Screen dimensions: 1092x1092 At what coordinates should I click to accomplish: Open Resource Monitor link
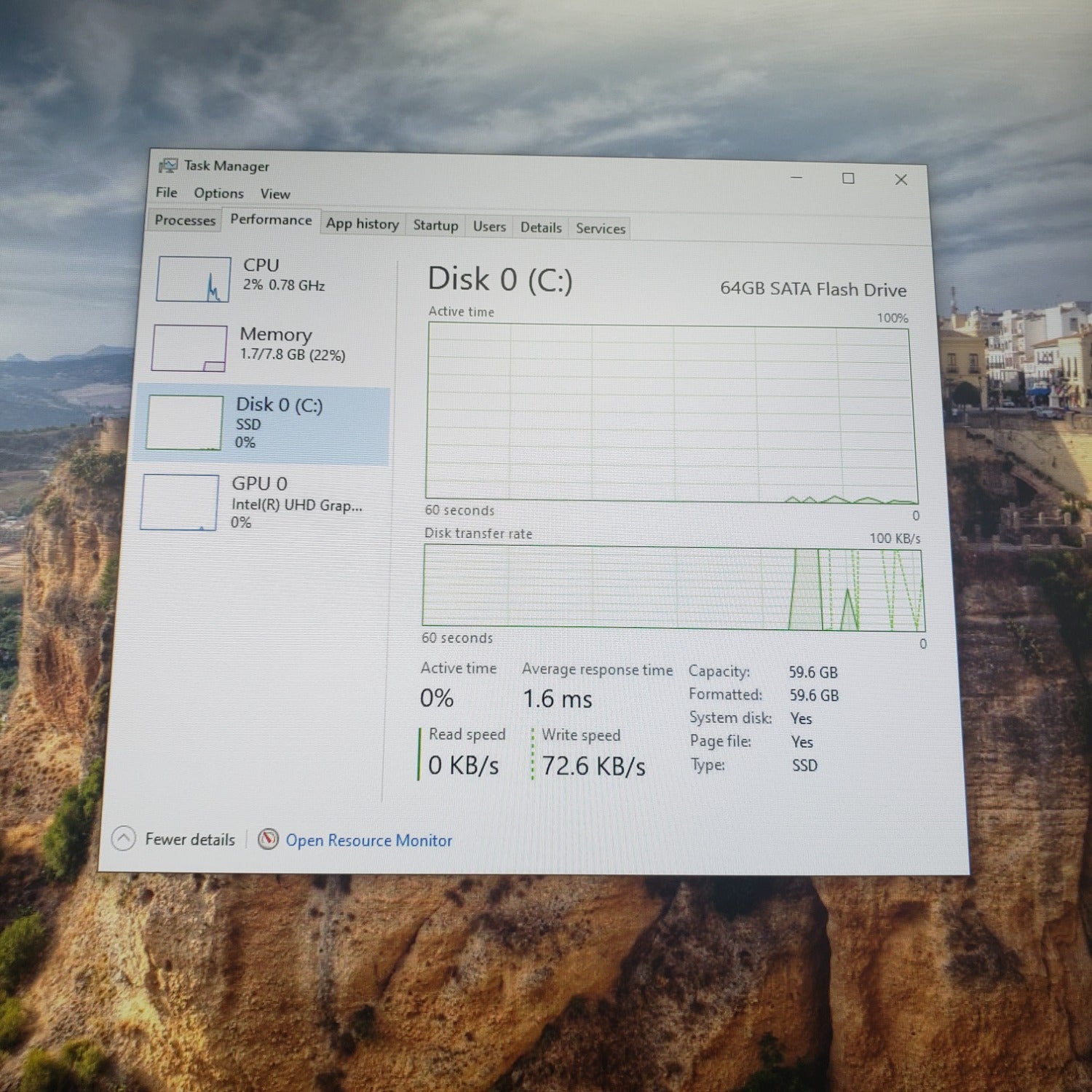(x=368, y=840)
